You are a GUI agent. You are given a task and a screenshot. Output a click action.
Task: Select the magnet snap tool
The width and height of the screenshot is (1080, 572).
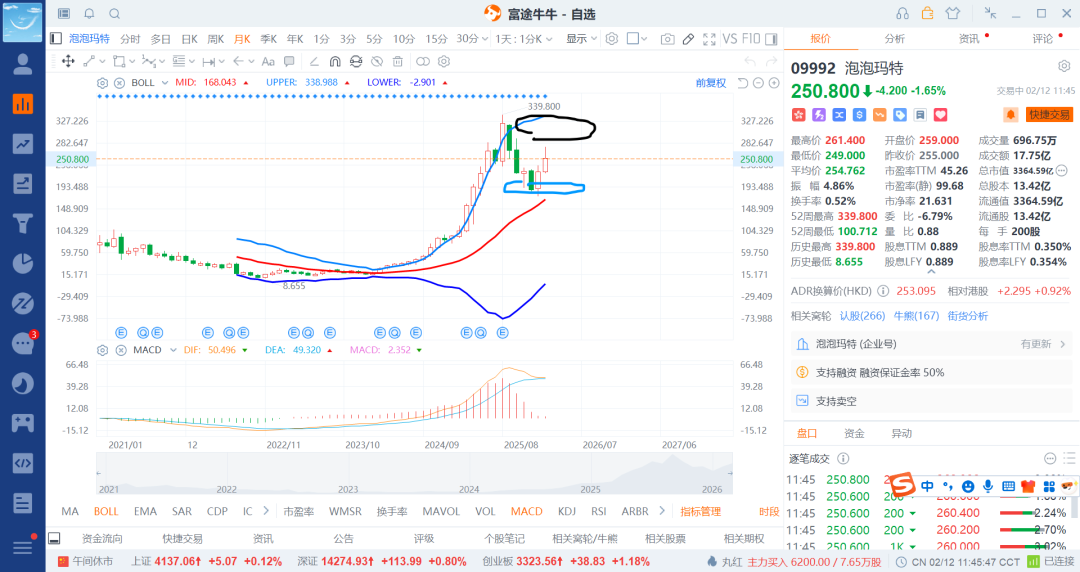click(335, 61)
